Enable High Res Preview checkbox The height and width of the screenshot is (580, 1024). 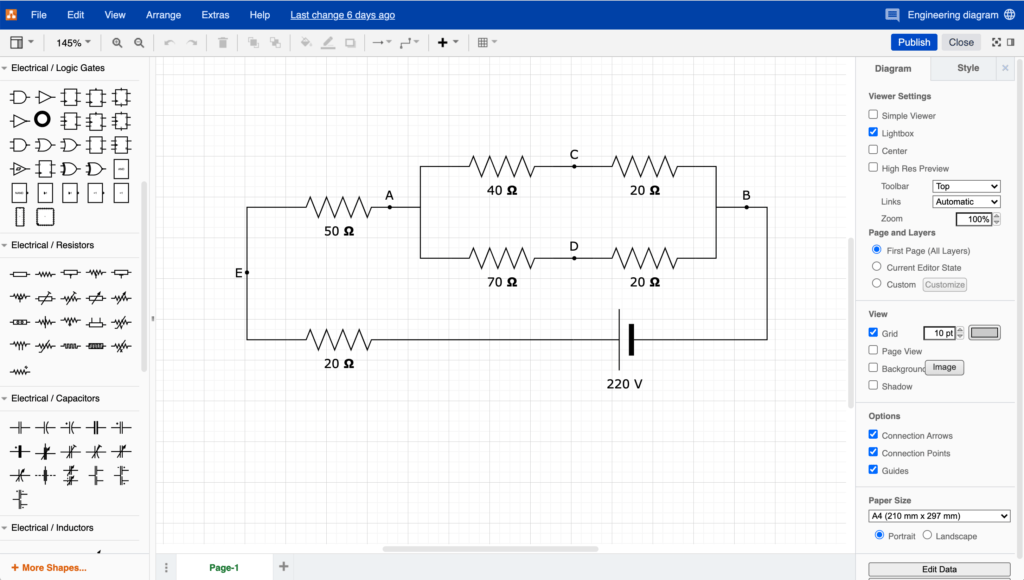[x=873, y=167]
